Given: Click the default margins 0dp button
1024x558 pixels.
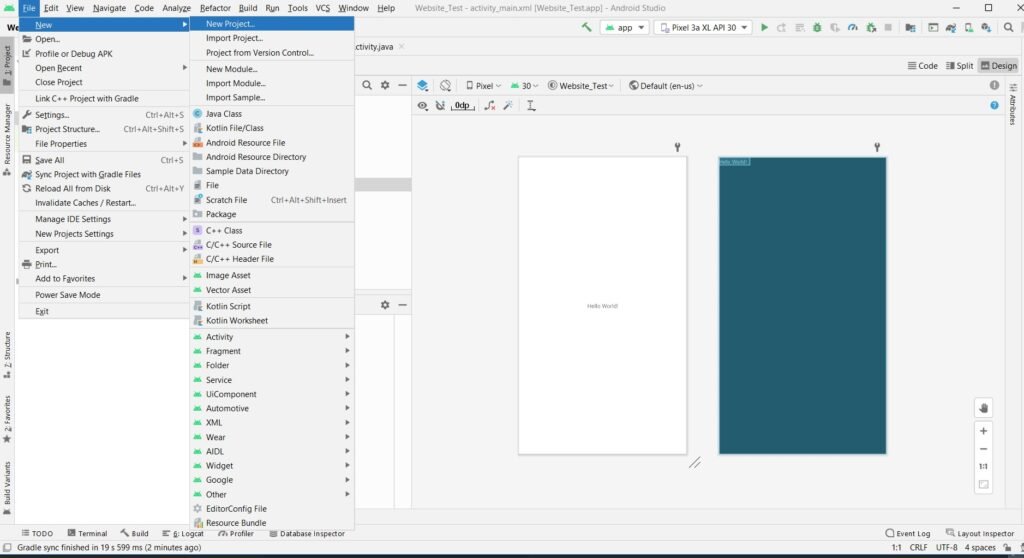Looking at the screenshot, I should click(x=462, y=105).
